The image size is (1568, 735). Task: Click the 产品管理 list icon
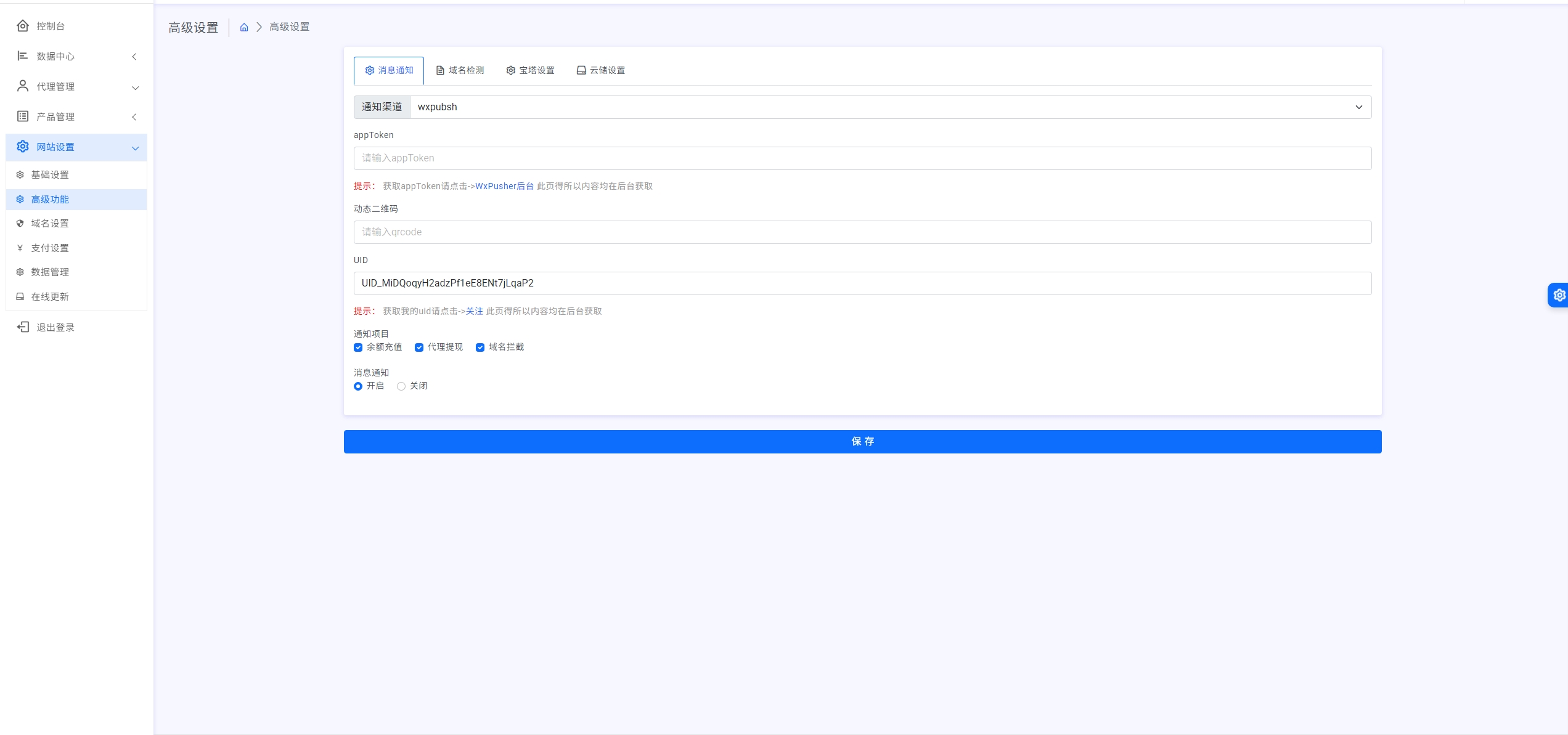click(23, 116)
